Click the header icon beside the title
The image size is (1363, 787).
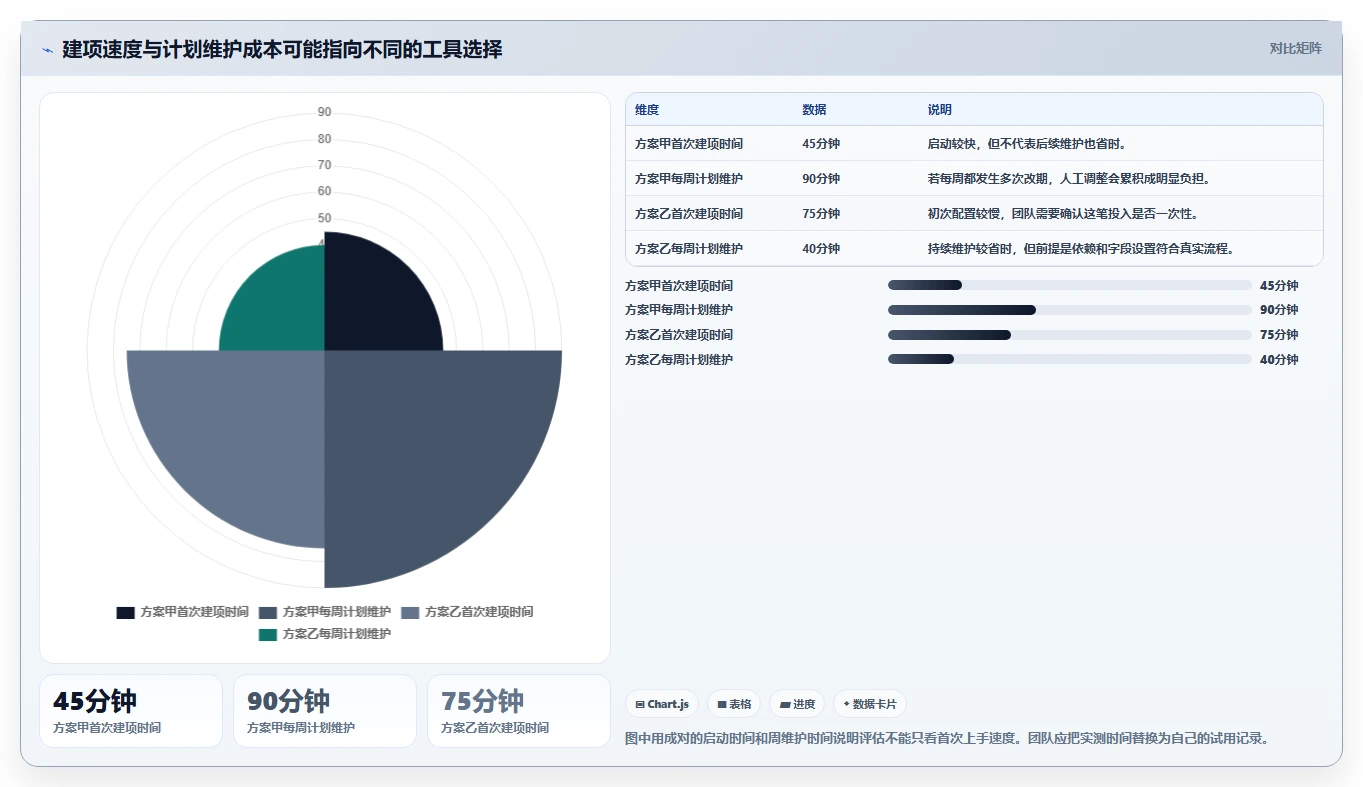pyautogui.click(x=47, y=49)
